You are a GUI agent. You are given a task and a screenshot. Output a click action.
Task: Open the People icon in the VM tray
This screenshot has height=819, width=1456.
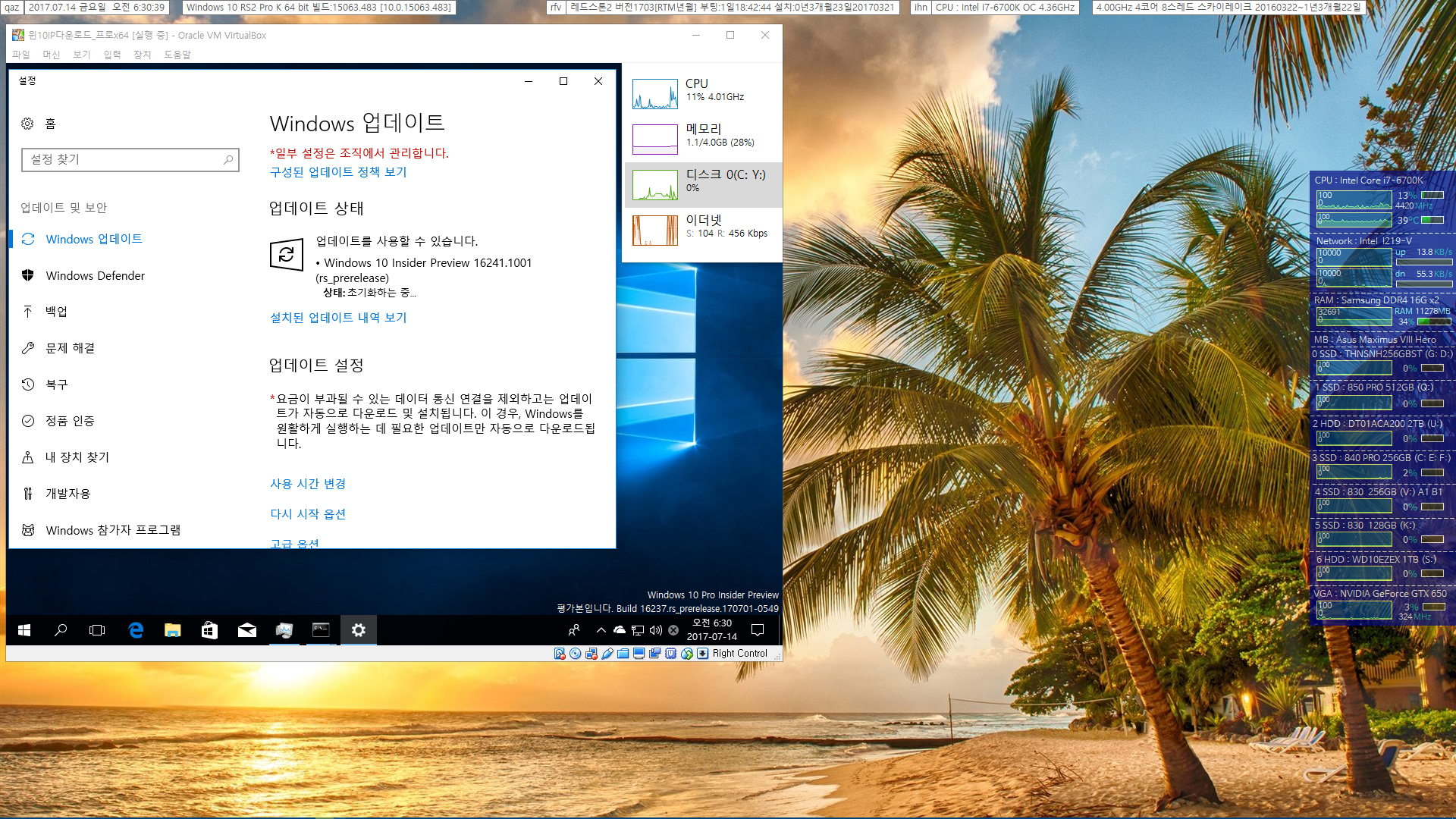pyautogui.click(x=574, y=630)
